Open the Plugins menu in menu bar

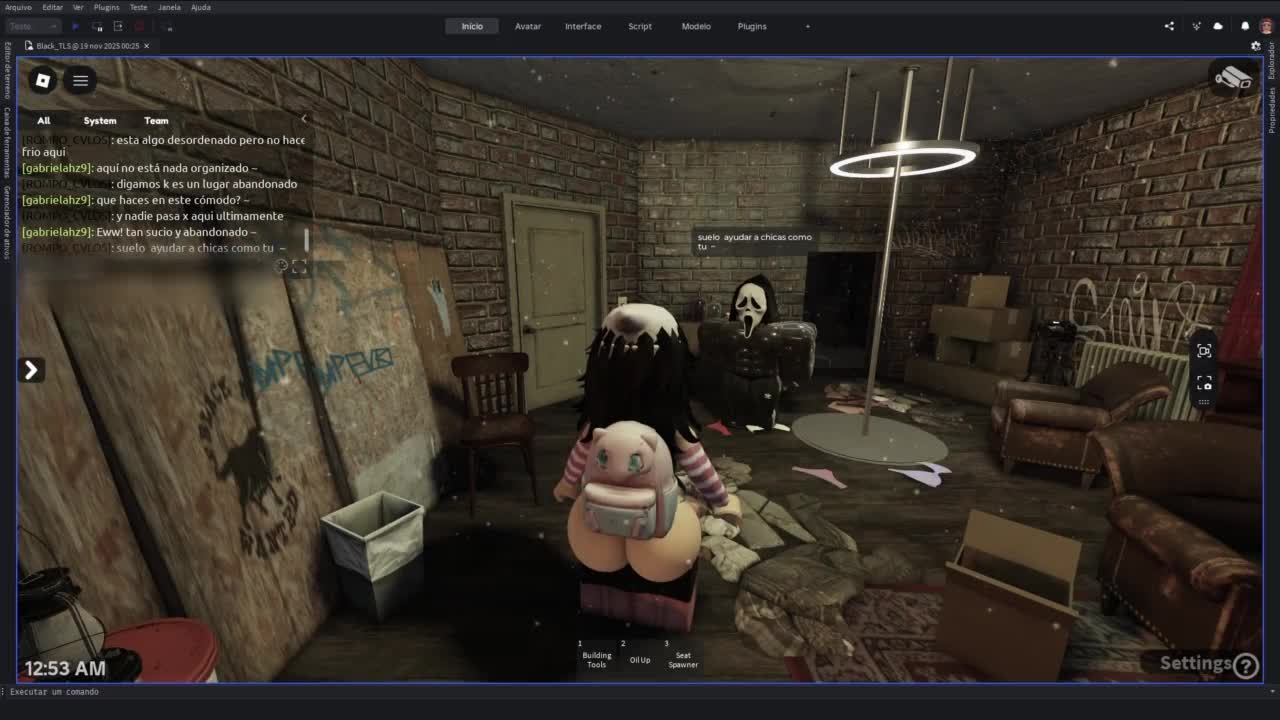click(106, 7)
